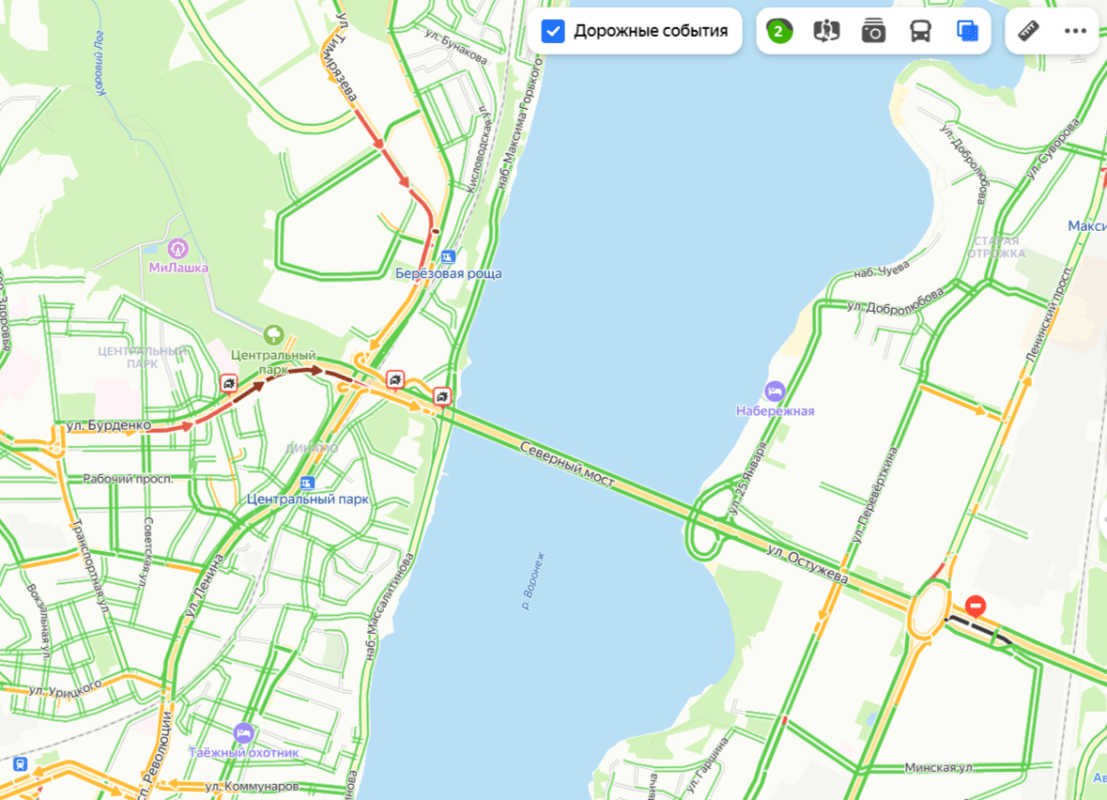
Task: Show the photos layer camera icon
Action: point(873,31)
